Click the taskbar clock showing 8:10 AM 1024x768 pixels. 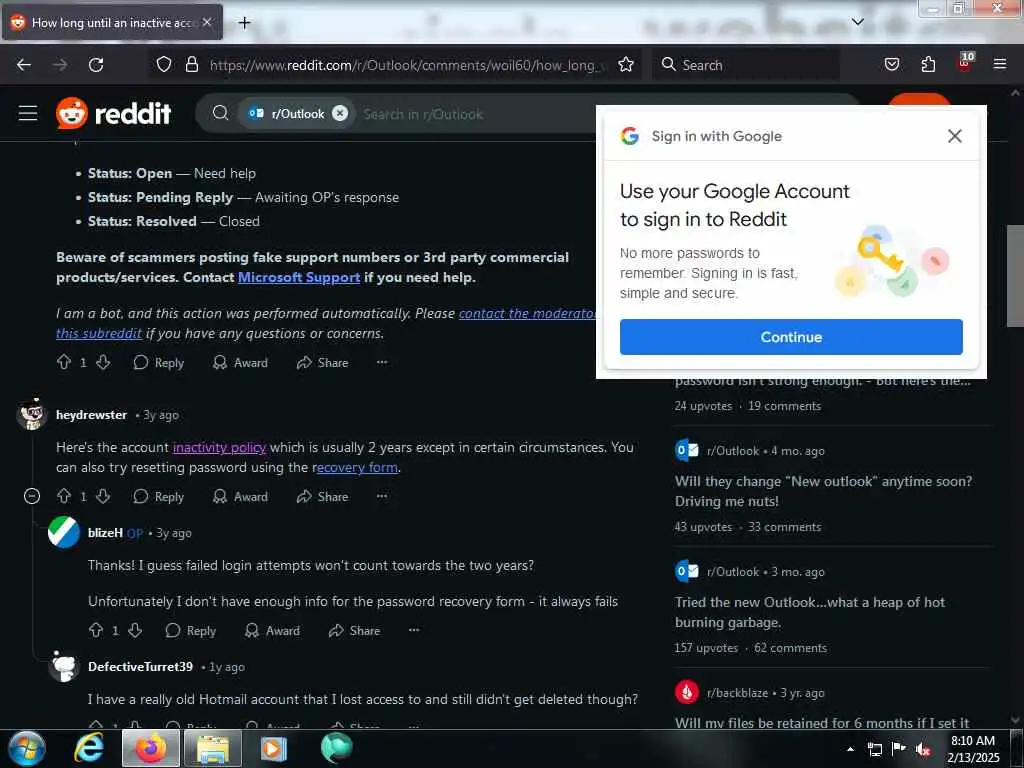[973, 749]
